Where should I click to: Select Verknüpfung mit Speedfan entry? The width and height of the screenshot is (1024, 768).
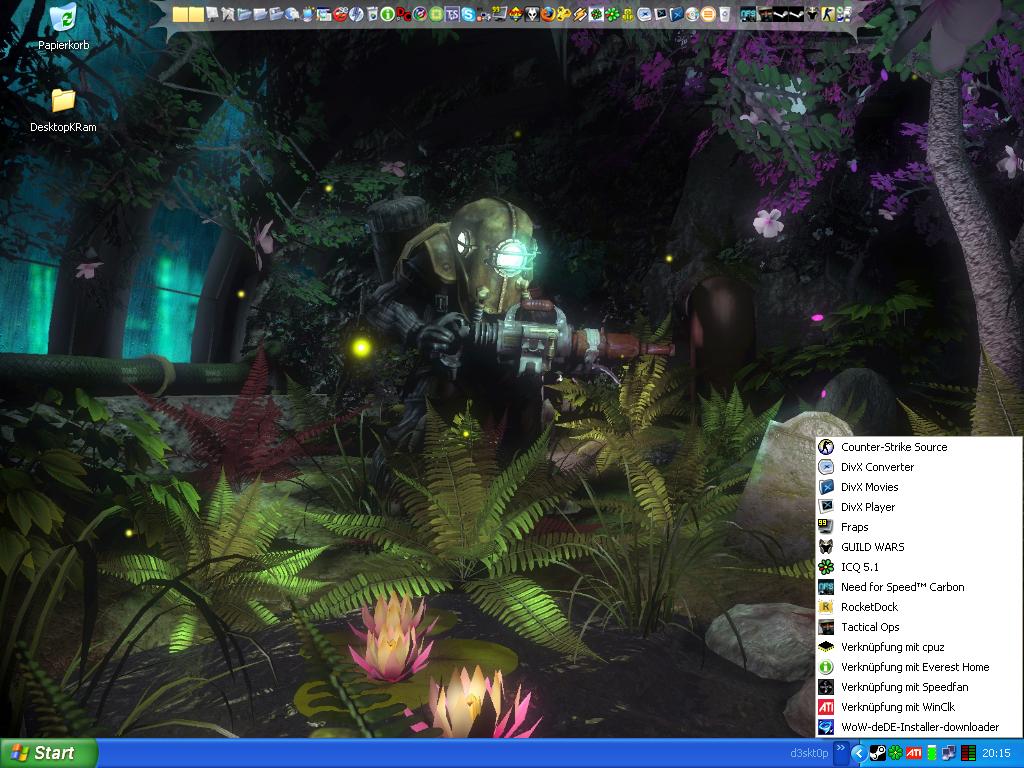point(918,687)
